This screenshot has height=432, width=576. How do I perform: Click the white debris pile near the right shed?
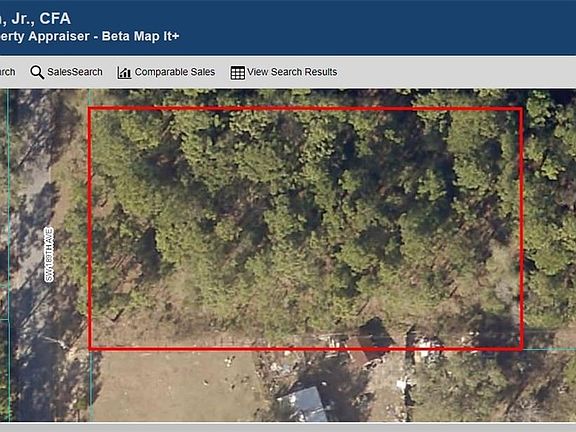(426, 347)
